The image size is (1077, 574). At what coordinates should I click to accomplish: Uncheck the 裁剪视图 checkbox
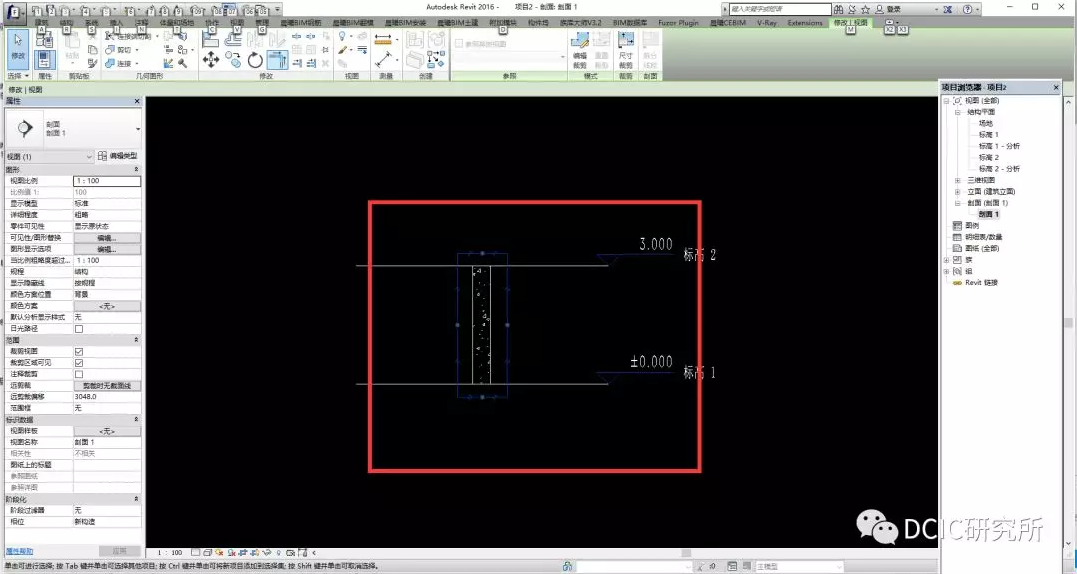click(79, 352)
